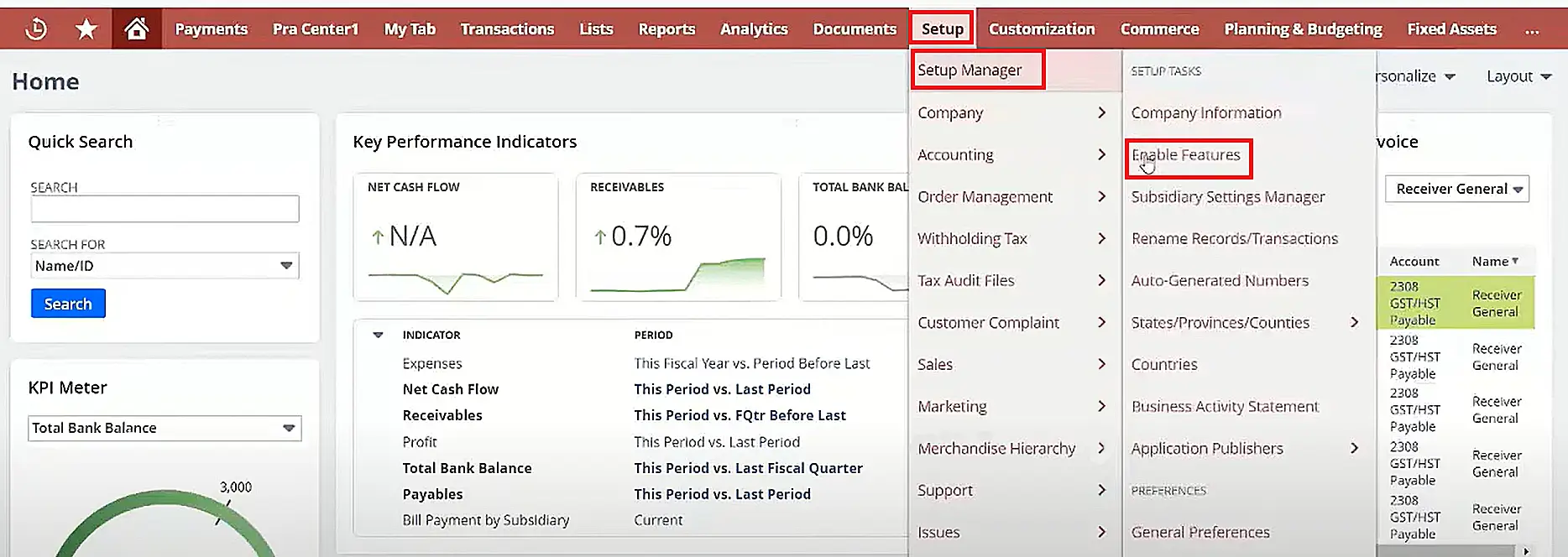Open the Receivables KPI tile

678,237
